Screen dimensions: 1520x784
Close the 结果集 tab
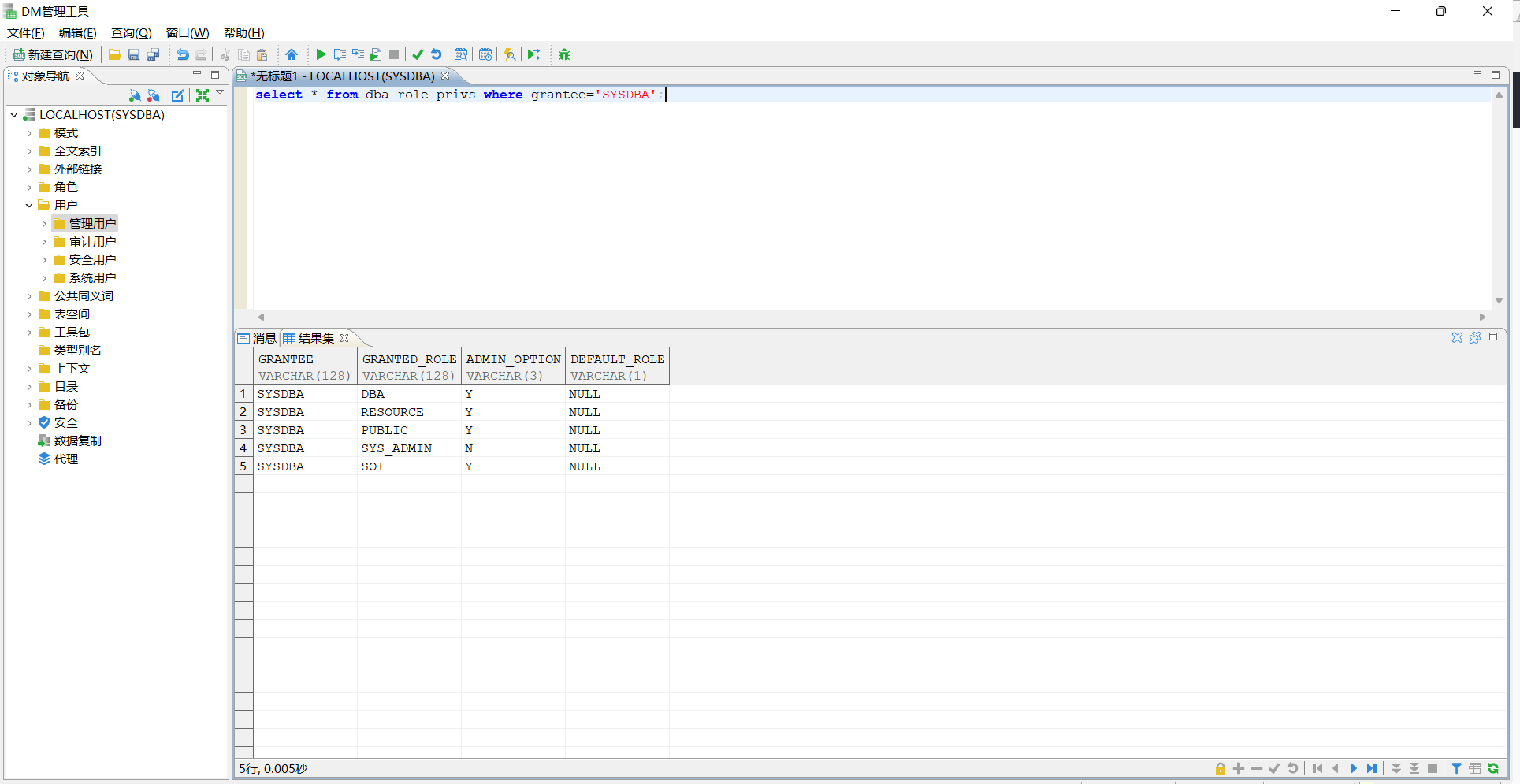[344, 338]
